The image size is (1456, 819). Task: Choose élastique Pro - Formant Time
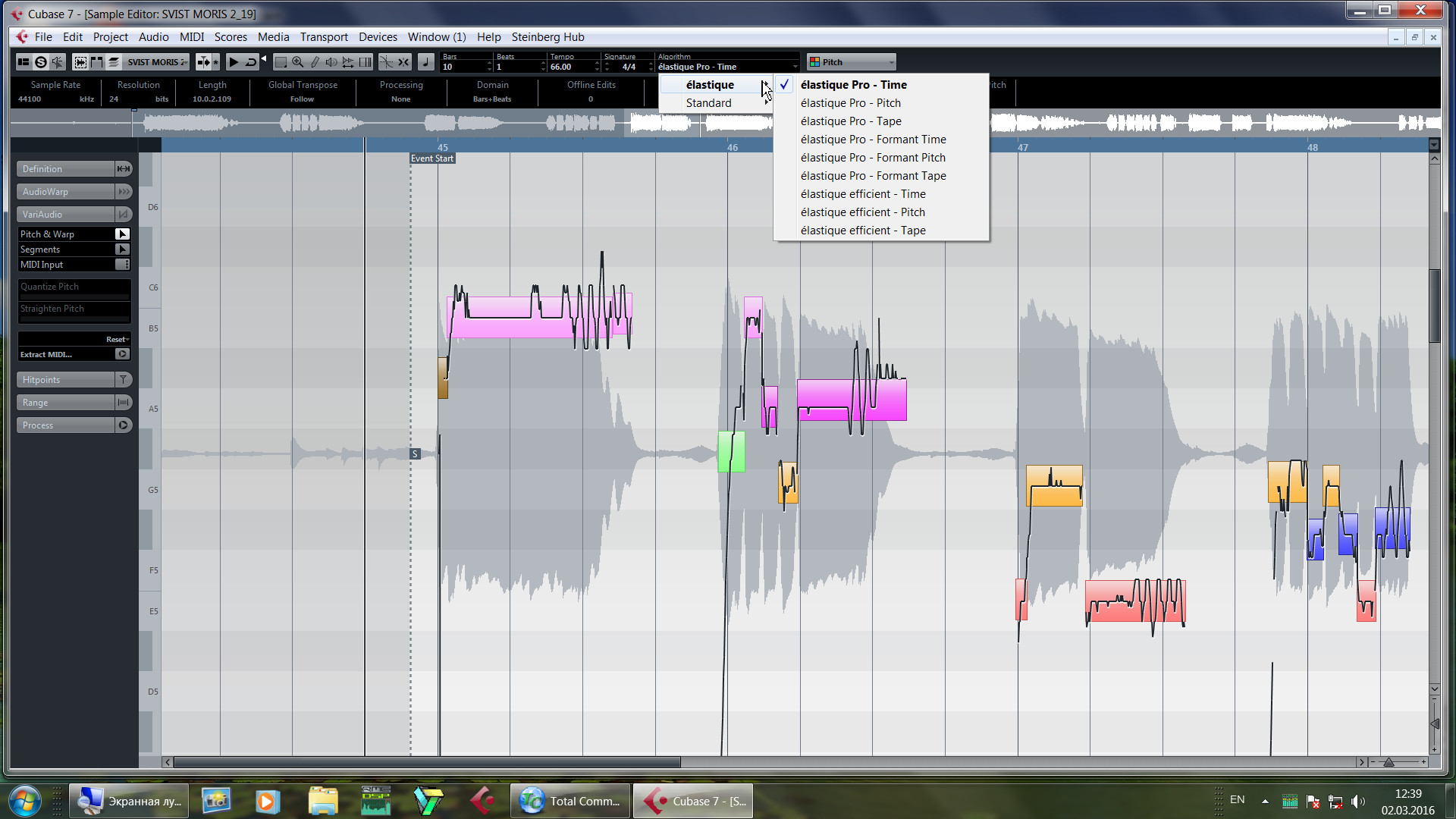(x=881, y=140)
